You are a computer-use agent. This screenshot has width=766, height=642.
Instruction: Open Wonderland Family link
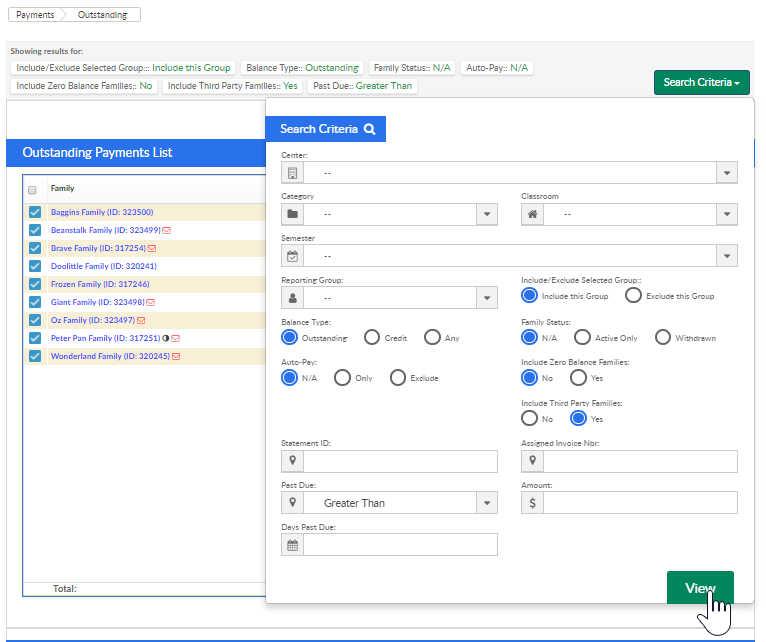pyautogui.click(x=110, y=356)
